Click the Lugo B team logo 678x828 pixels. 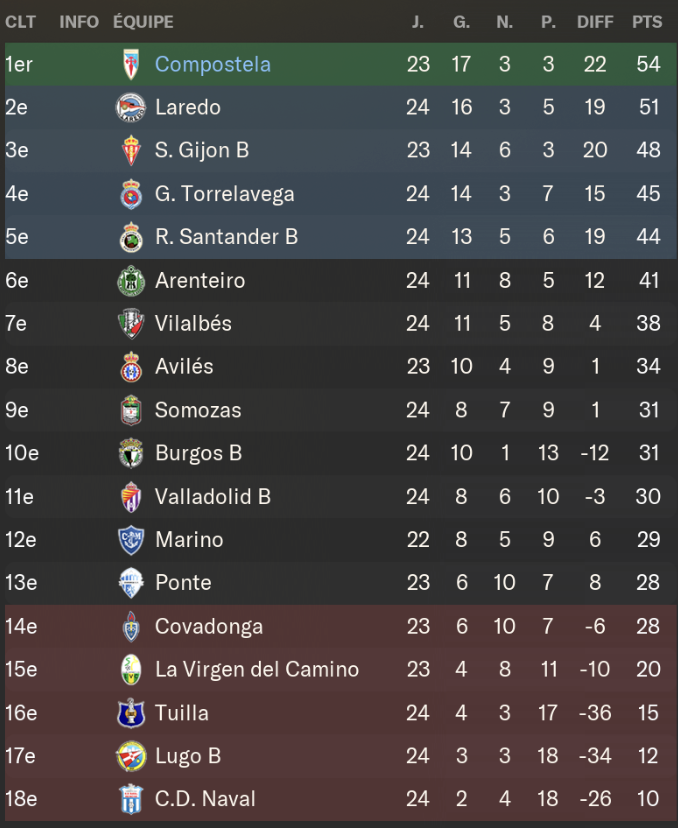point(131,756)
